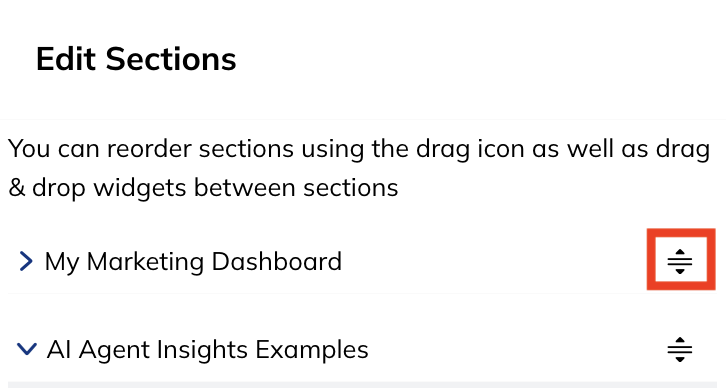Click the drag icon for My Marketing Dashboard
This screenshot has height=388, width=726.
pos(680,262)
